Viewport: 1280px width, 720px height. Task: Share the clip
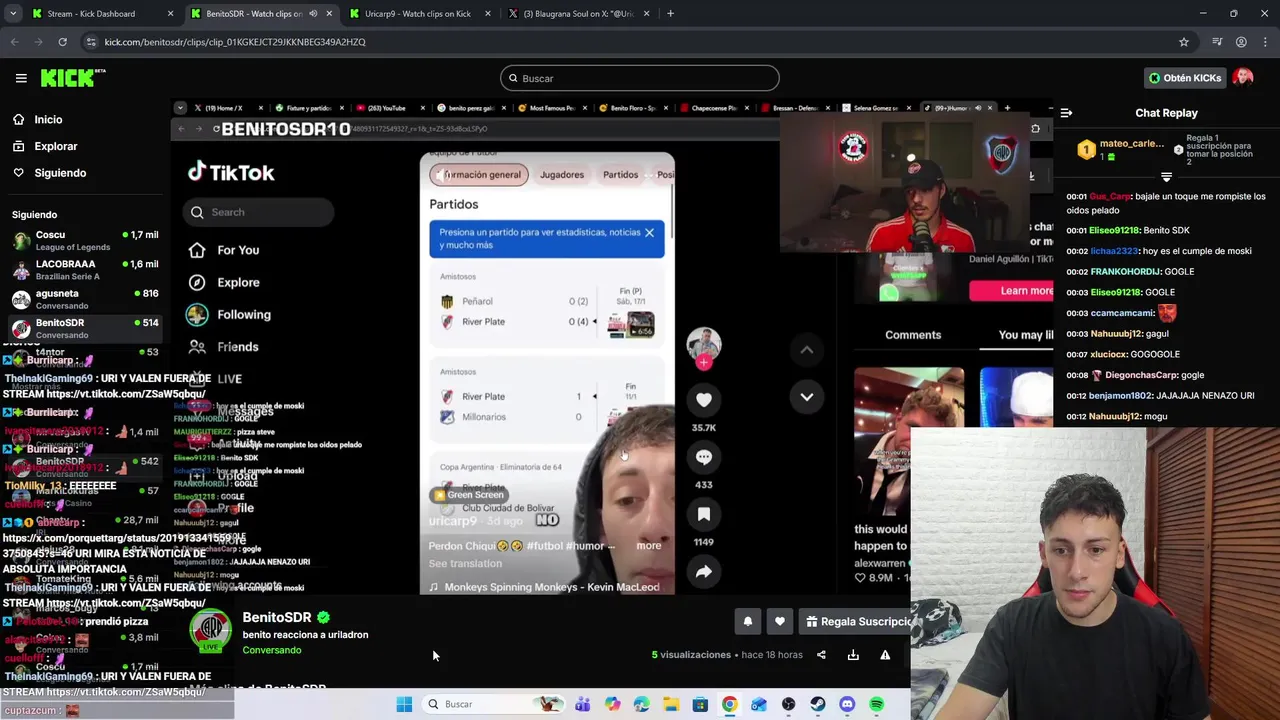click(821, 655)
